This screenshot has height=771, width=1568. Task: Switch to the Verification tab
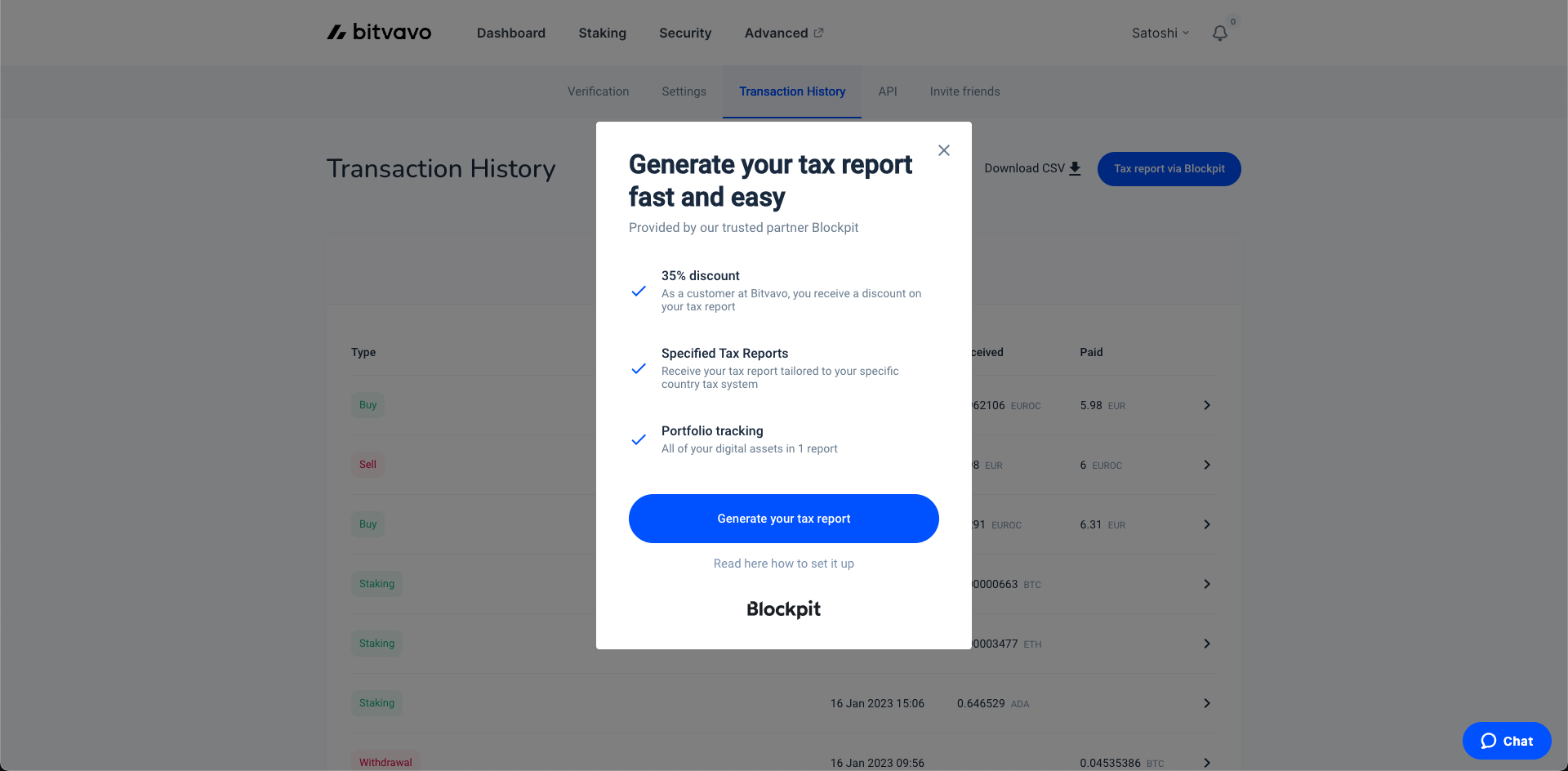pos(599,91)
